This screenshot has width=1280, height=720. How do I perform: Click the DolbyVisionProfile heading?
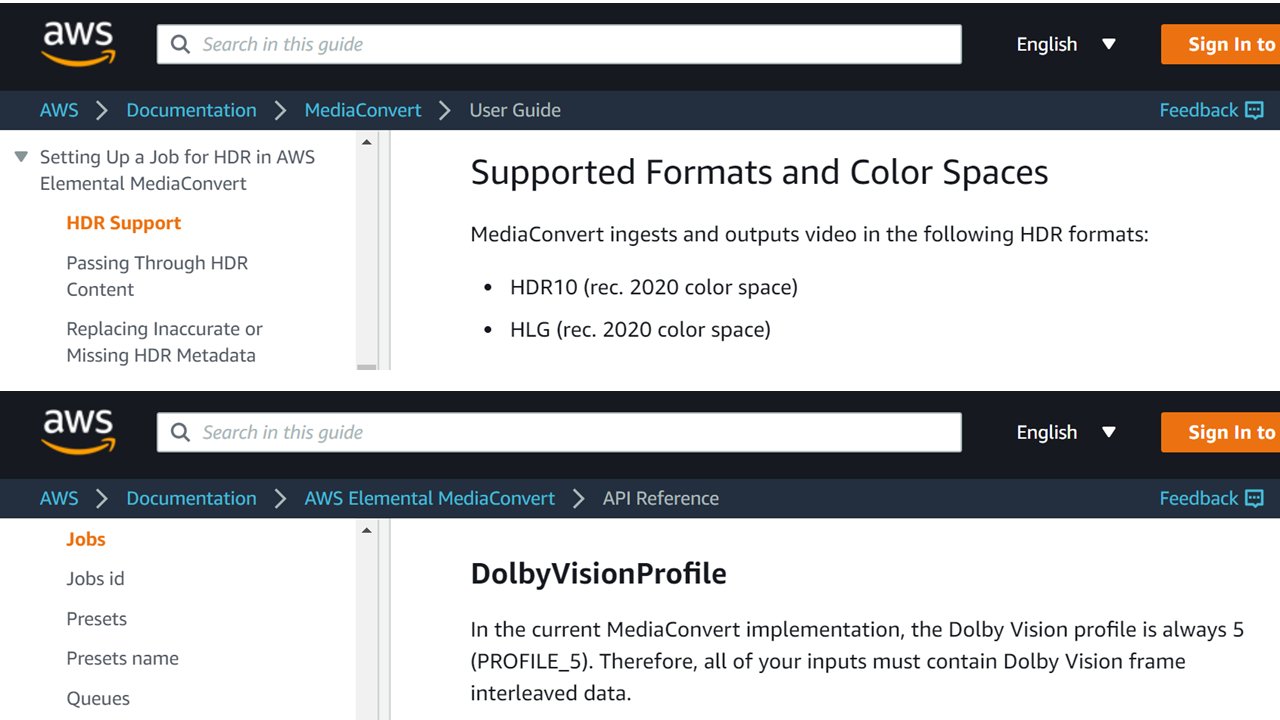tap(598, 573)
